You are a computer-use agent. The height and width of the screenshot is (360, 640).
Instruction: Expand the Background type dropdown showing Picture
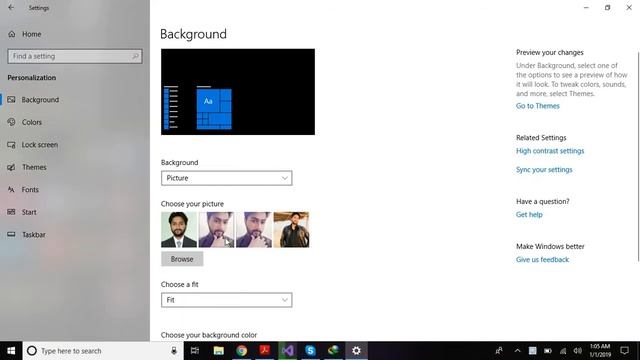[227, 178]
